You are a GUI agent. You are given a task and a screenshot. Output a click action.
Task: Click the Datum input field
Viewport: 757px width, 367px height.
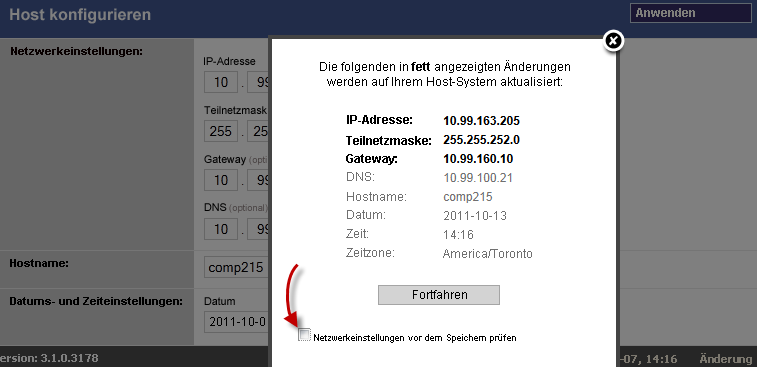click(x=237, y=321)
